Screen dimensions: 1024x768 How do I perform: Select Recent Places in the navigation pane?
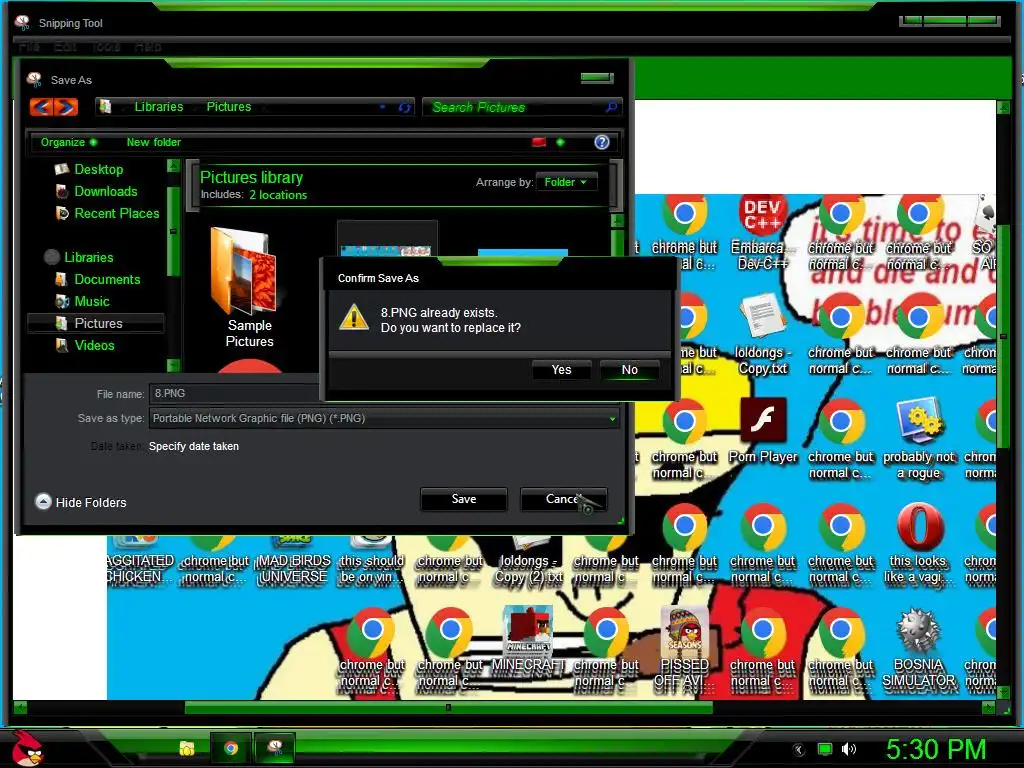116,214
